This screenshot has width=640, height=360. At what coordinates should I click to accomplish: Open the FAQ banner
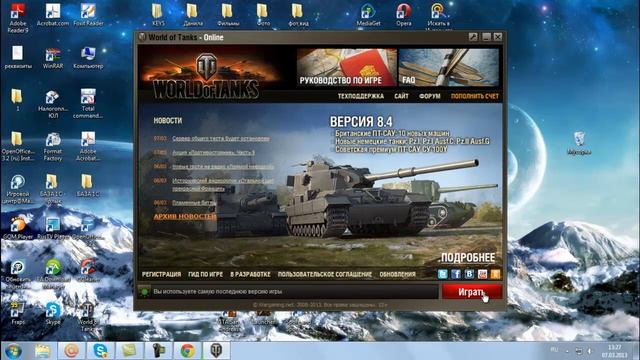click(x=449, y=67)
